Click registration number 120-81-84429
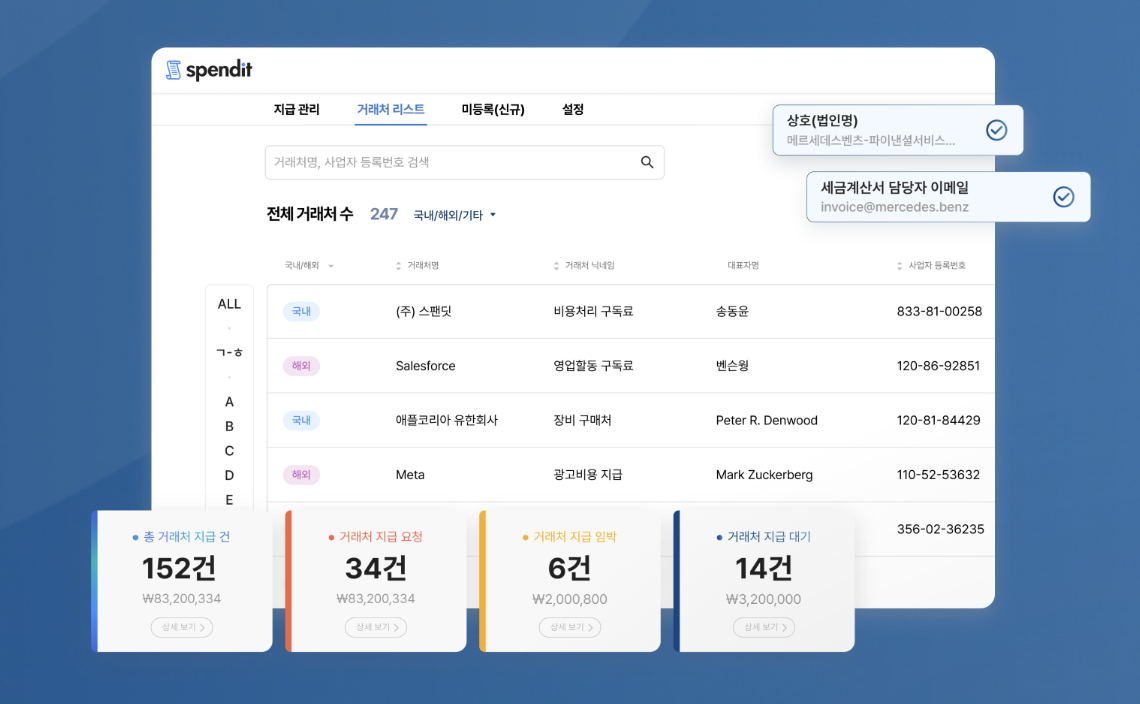 click(x=938, y=420)
